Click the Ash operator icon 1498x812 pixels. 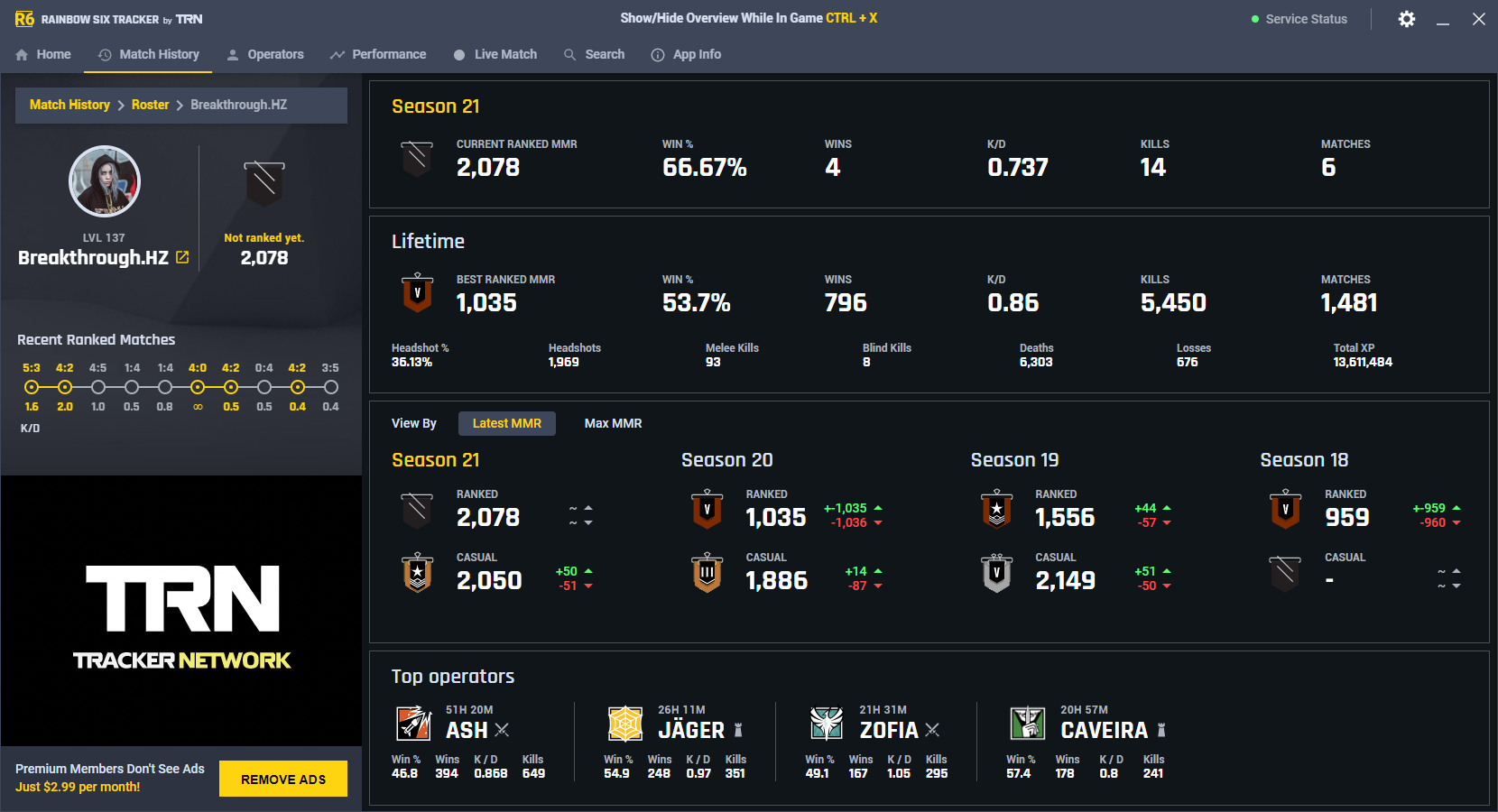(x=414, y=724)
